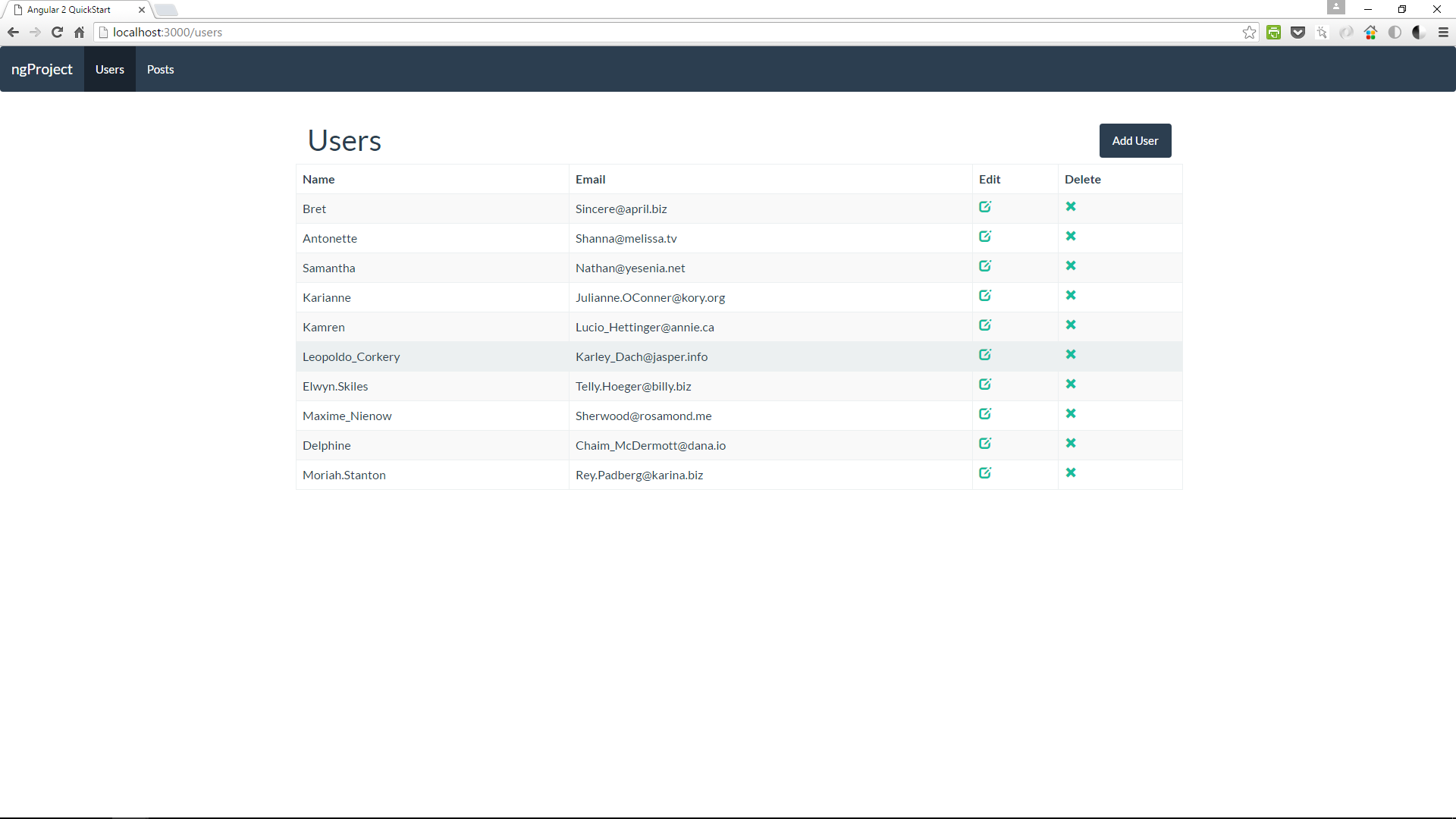Delete user Leopoldo_Corkery via the X icon
Screen dimensions: 1456x819
1071,354
